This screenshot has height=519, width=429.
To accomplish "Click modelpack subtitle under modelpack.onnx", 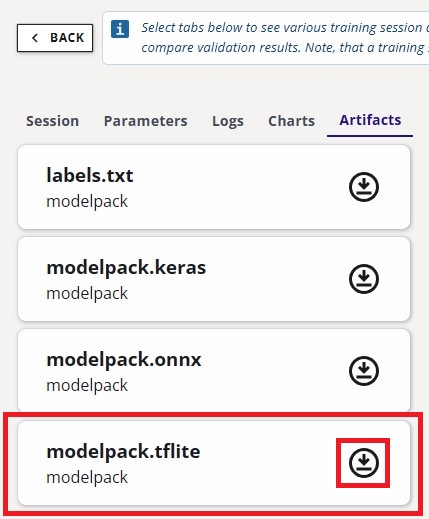I will point(87,386).
